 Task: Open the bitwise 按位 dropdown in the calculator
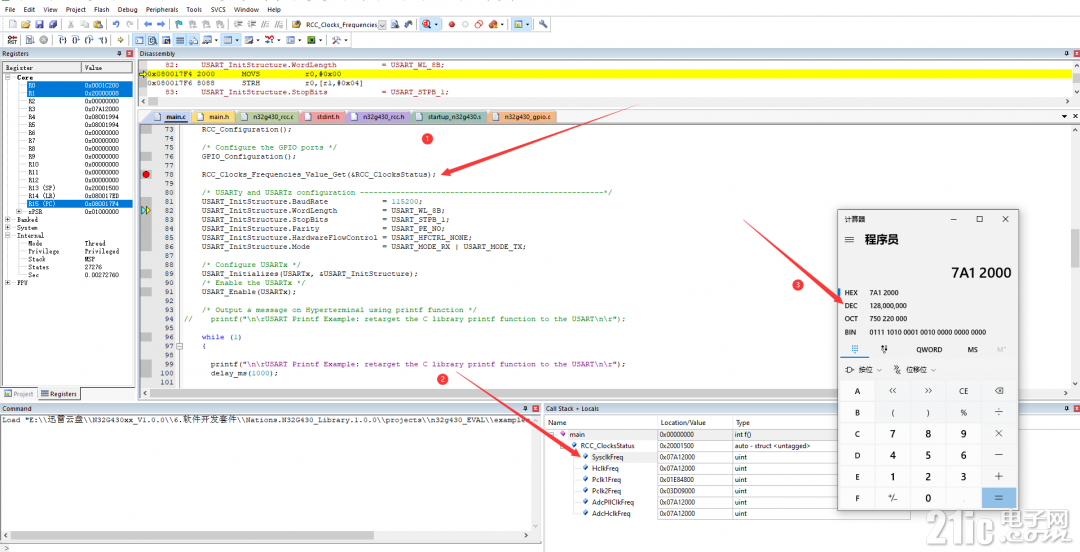[x=863, y=369]
